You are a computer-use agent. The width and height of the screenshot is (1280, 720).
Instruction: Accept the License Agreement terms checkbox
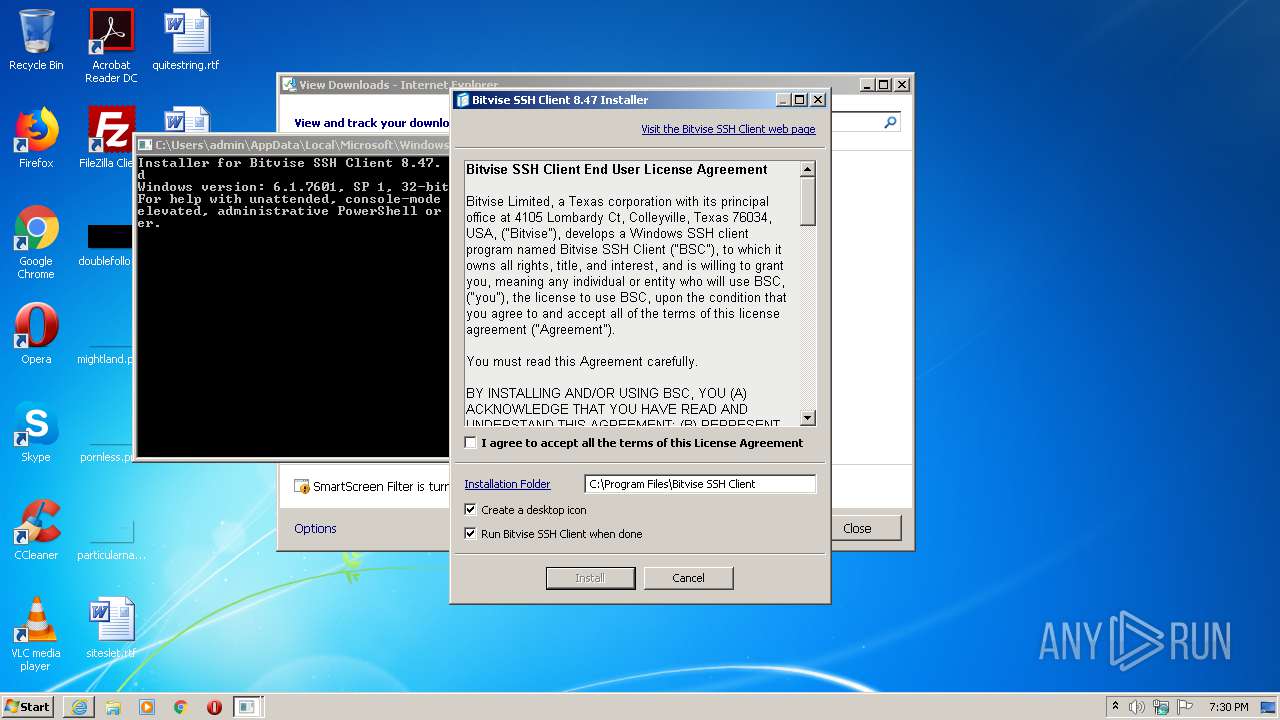pyautogui.click(x=471, y=443)
